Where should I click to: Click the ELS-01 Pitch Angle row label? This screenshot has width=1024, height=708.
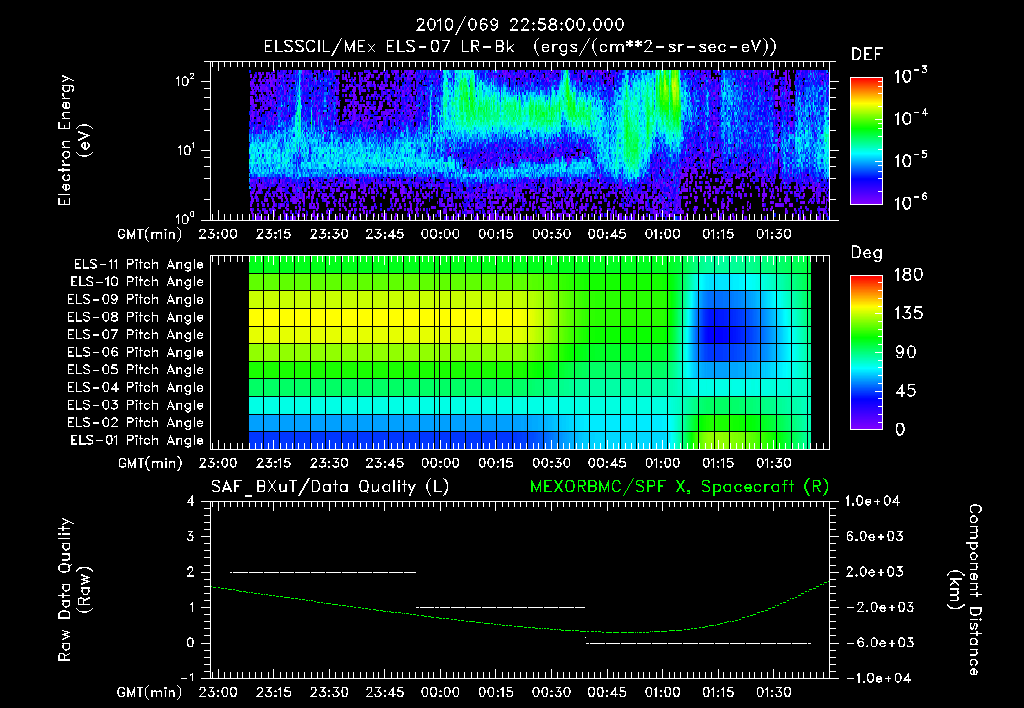[x=137, y=440]
